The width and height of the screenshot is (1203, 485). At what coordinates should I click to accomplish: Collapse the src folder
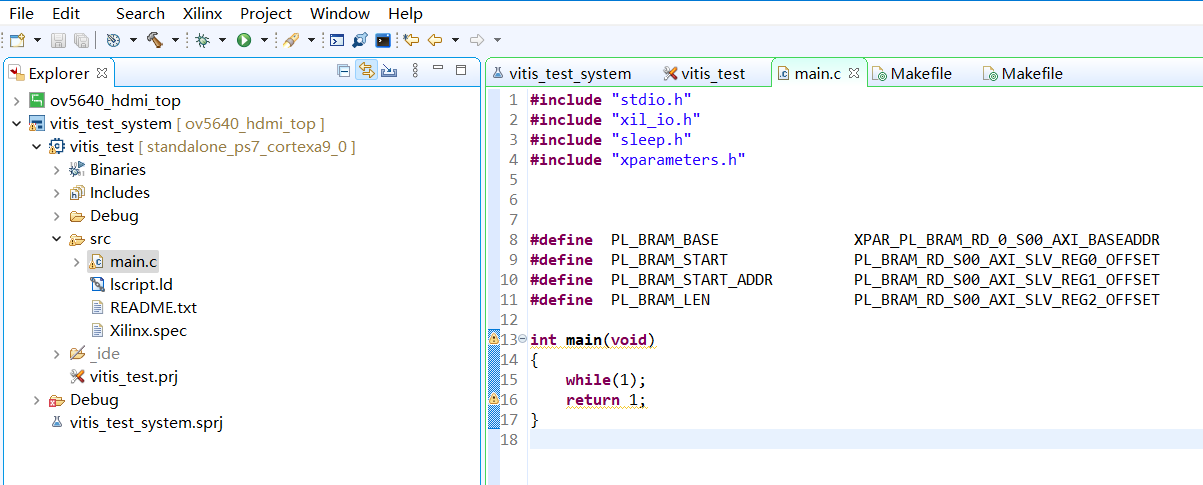click(x=57, y=239)
